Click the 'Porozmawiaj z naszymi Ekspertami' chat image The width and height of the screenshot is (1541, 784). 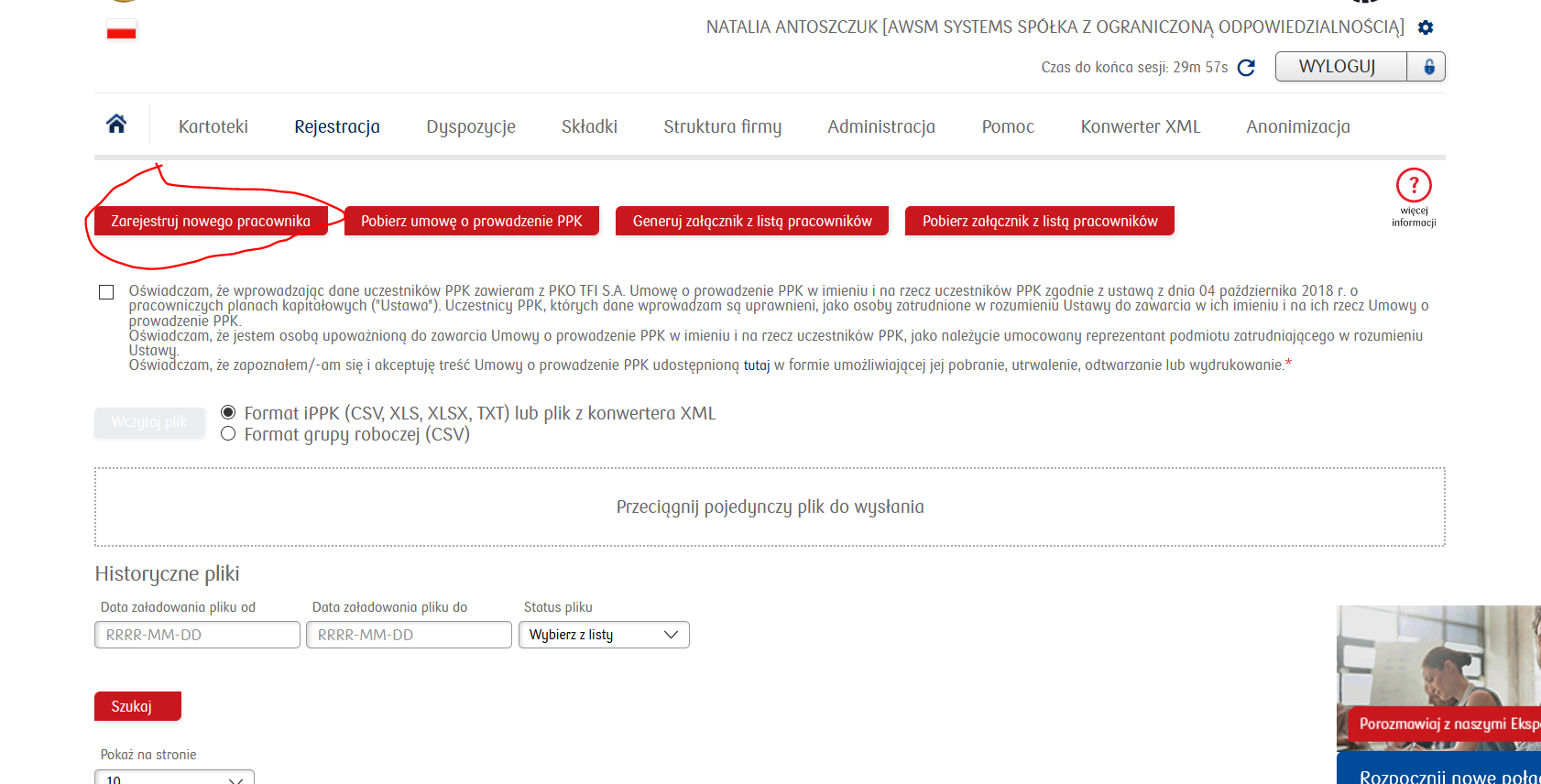1438,677
